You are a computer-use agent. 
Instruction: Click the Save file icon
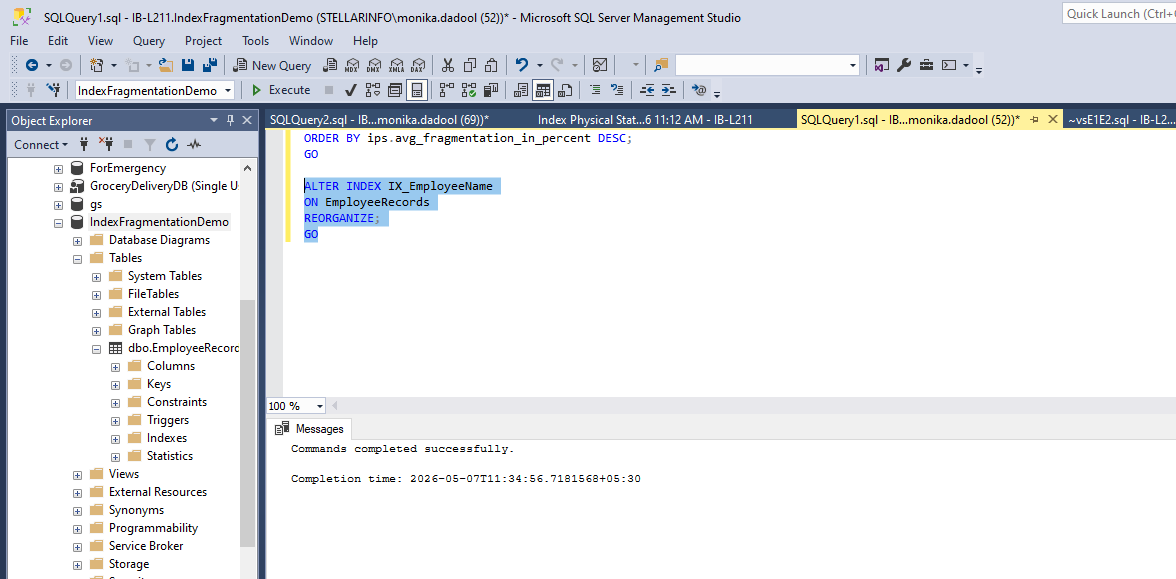[x=188, y=65]
